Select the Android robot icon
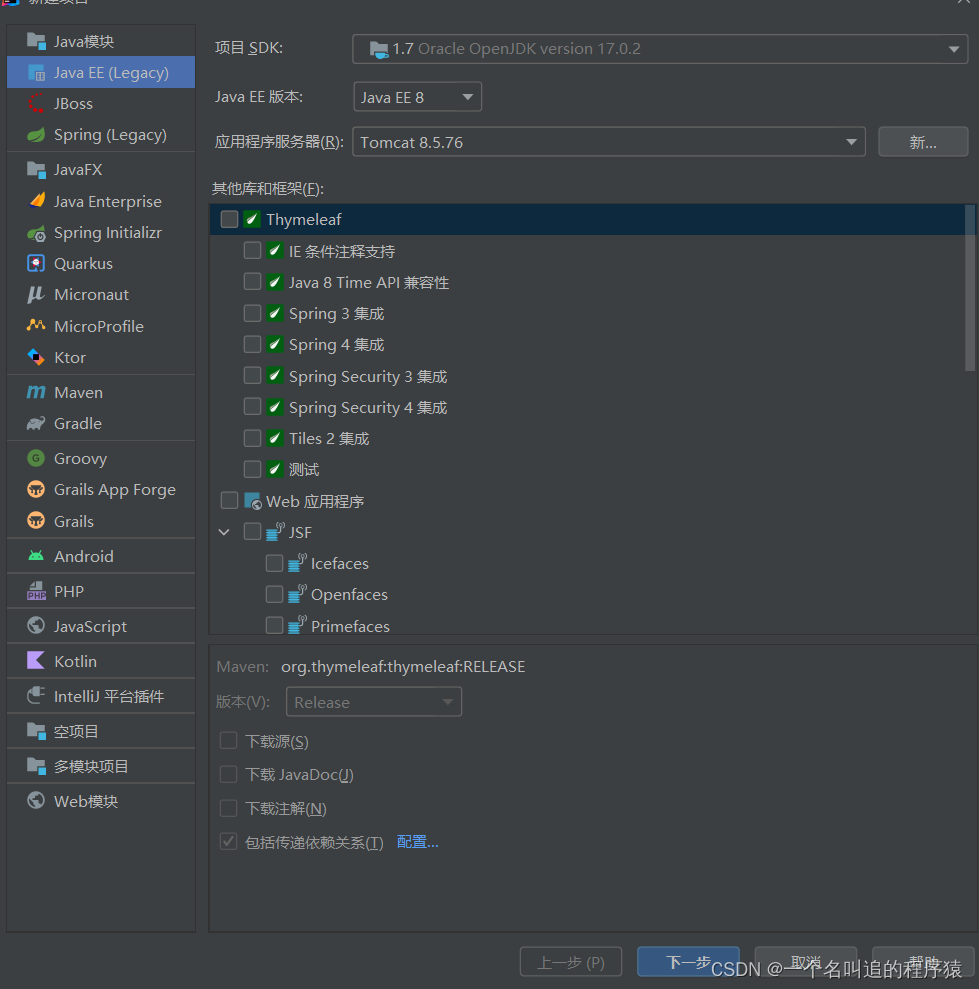 [x=36, y=556]
